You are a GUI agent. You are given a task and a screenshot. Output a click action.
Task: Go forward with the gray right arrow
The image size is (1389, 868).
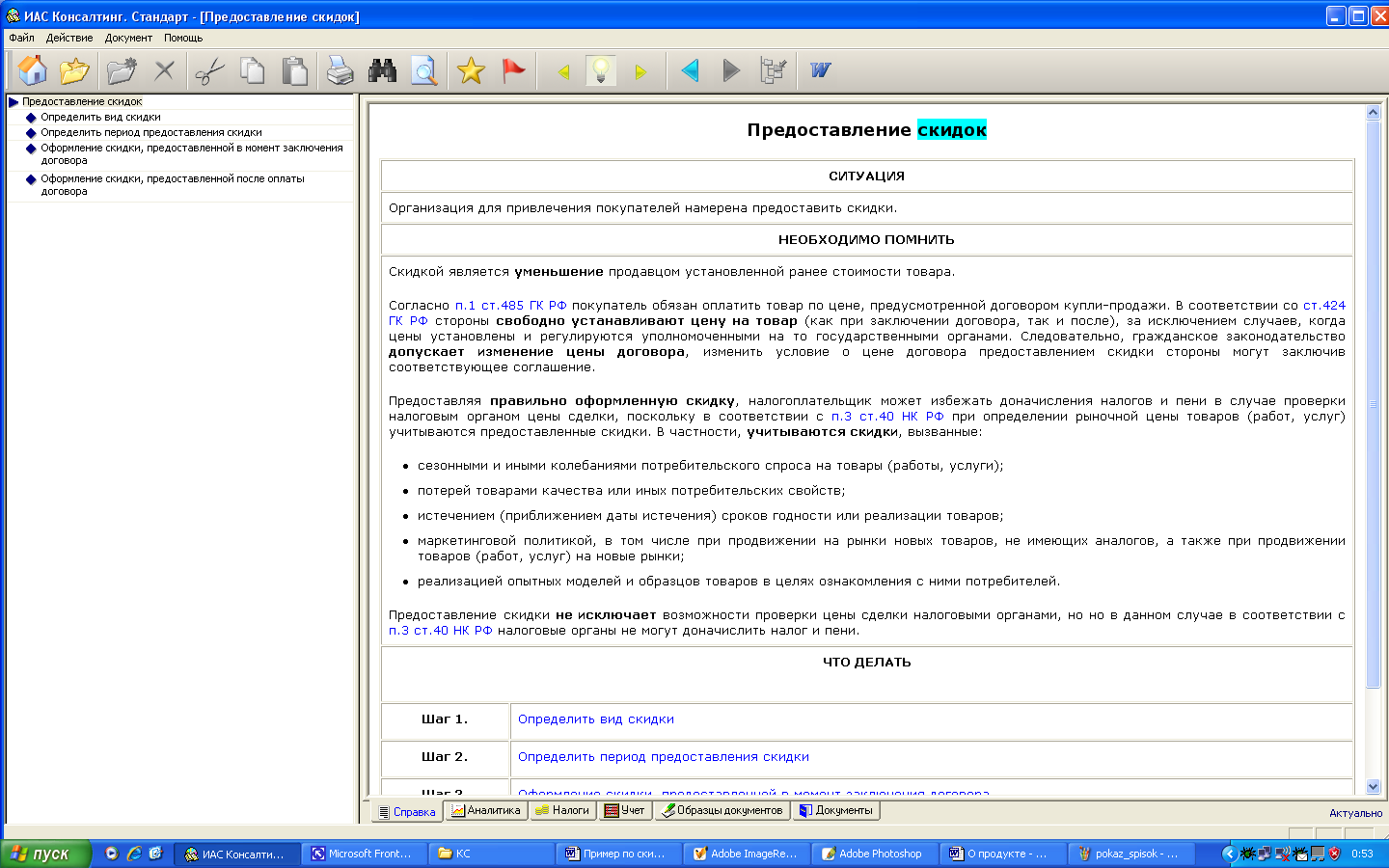click(x=731, y=70)
